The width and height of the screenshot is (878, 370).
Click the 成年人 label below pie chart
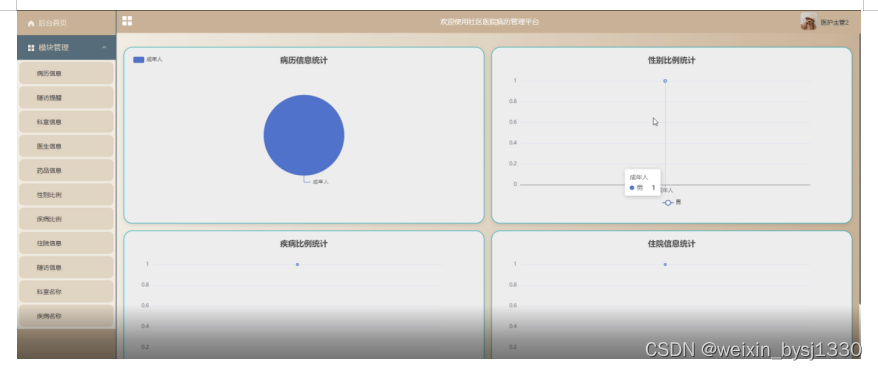coord(320,182)
